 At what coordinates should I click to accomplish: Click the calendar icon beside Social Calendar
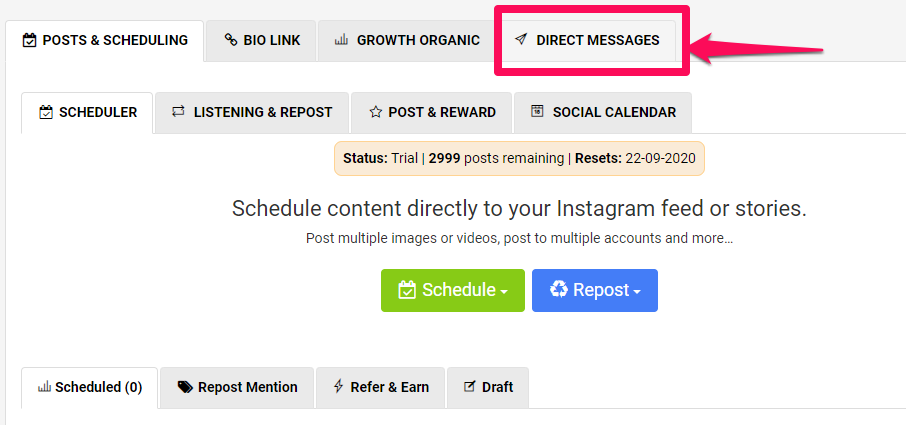[x=537, y=111]
